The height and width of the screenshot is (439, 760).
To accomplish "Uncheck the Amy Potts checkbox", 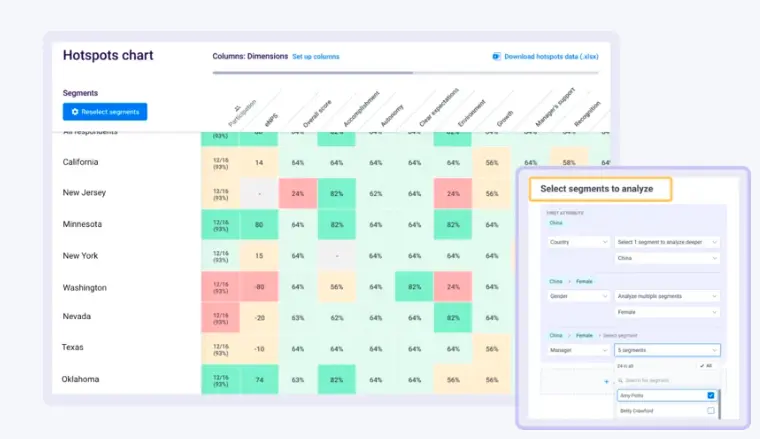I will pyautogui.click(x=711, y=395).
